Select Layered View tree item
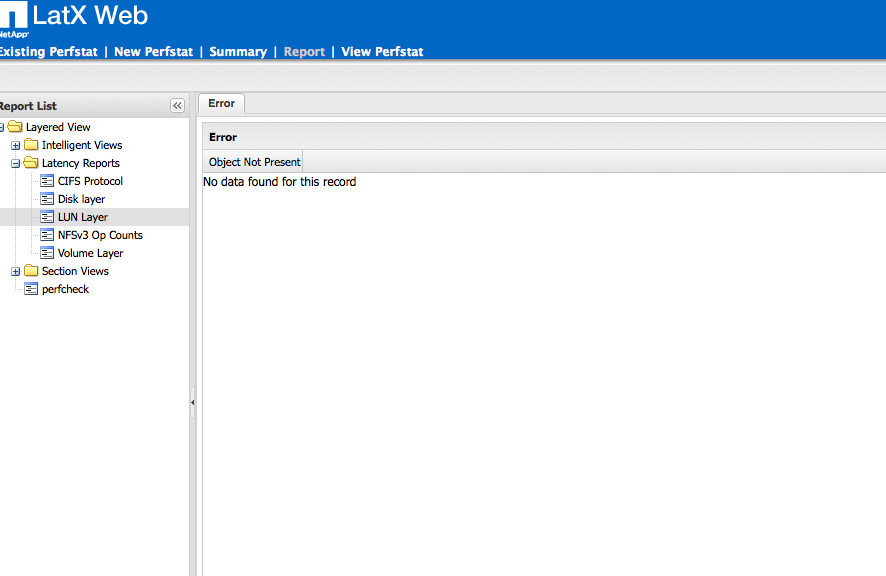 tap(58, 127)
